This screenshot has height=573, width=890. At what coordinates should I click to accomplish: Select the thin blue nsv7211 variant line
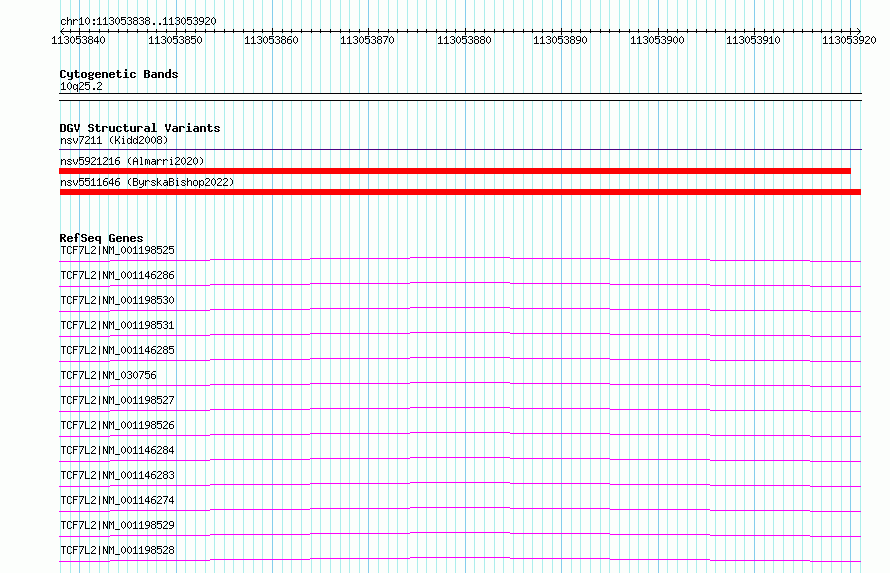coord(460,150)
